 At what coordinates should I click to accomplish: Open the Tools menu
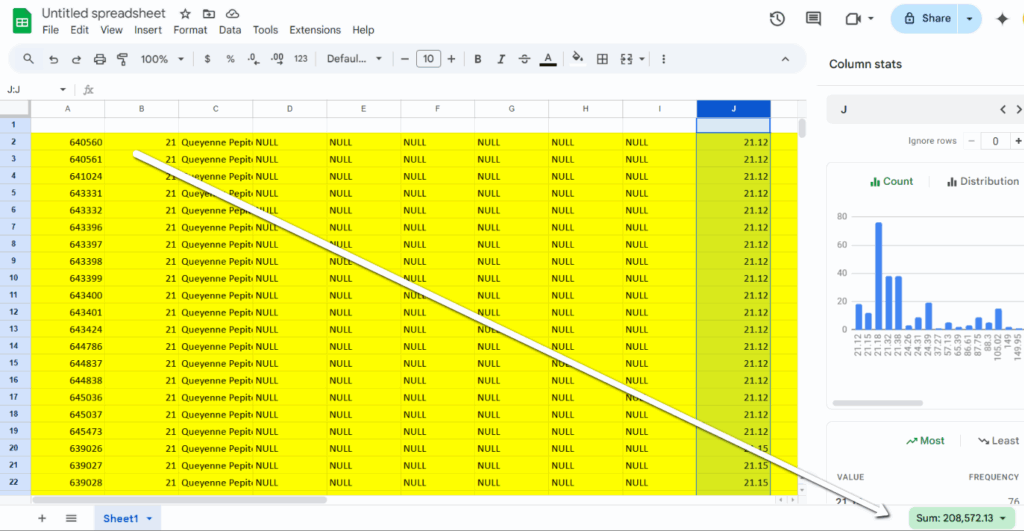(x=265, y=30)
